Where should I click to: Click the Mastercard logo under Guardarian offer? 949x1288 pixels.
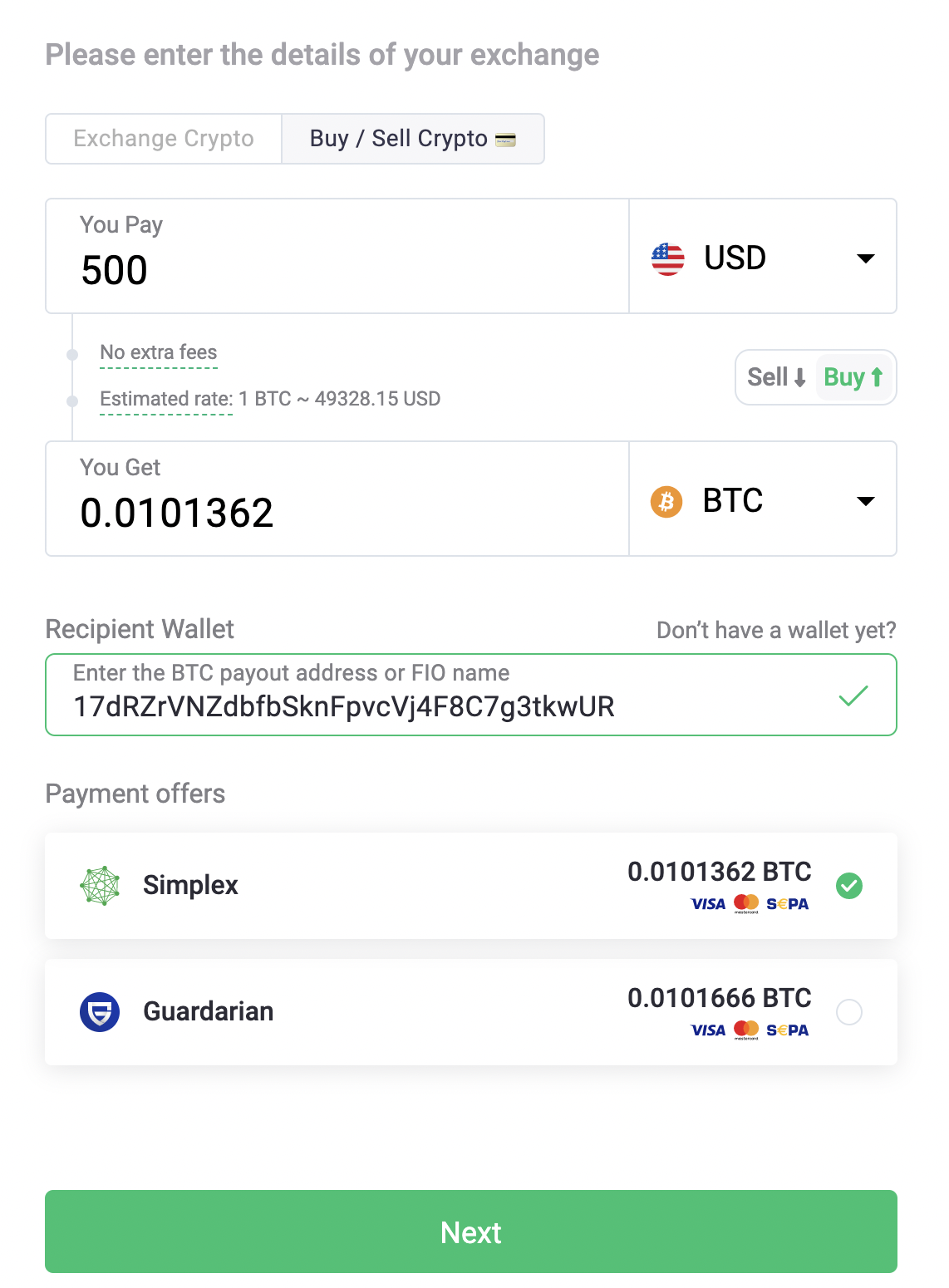746,1030
